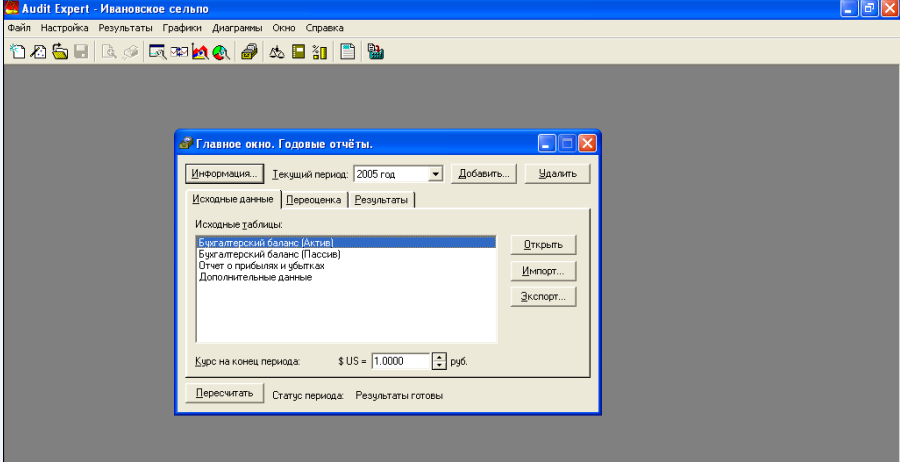Click the disabled printer icon

[x=130, y=52]
